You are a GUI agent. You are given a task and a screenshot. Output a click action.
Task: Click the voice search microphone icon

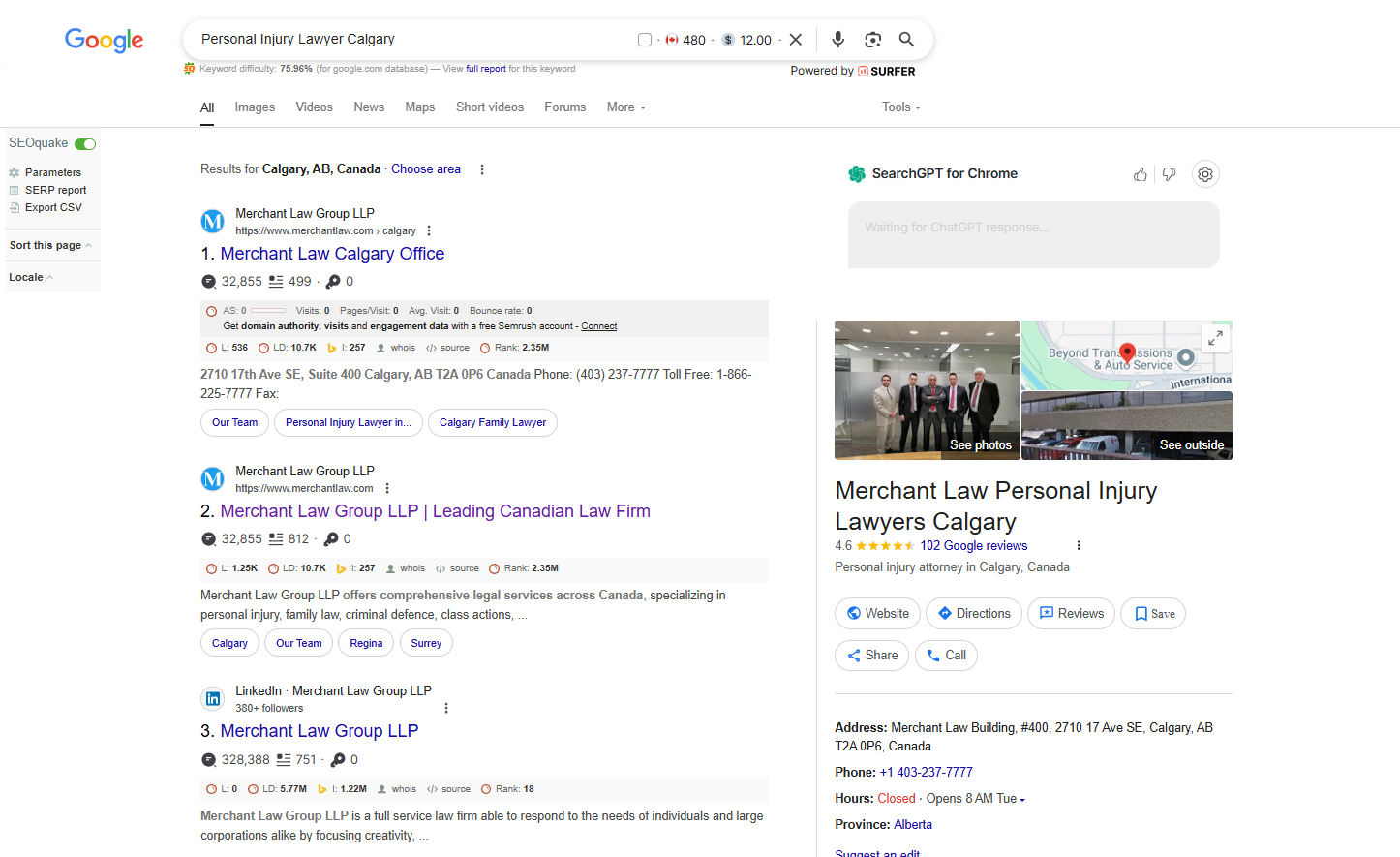[837, 40]
